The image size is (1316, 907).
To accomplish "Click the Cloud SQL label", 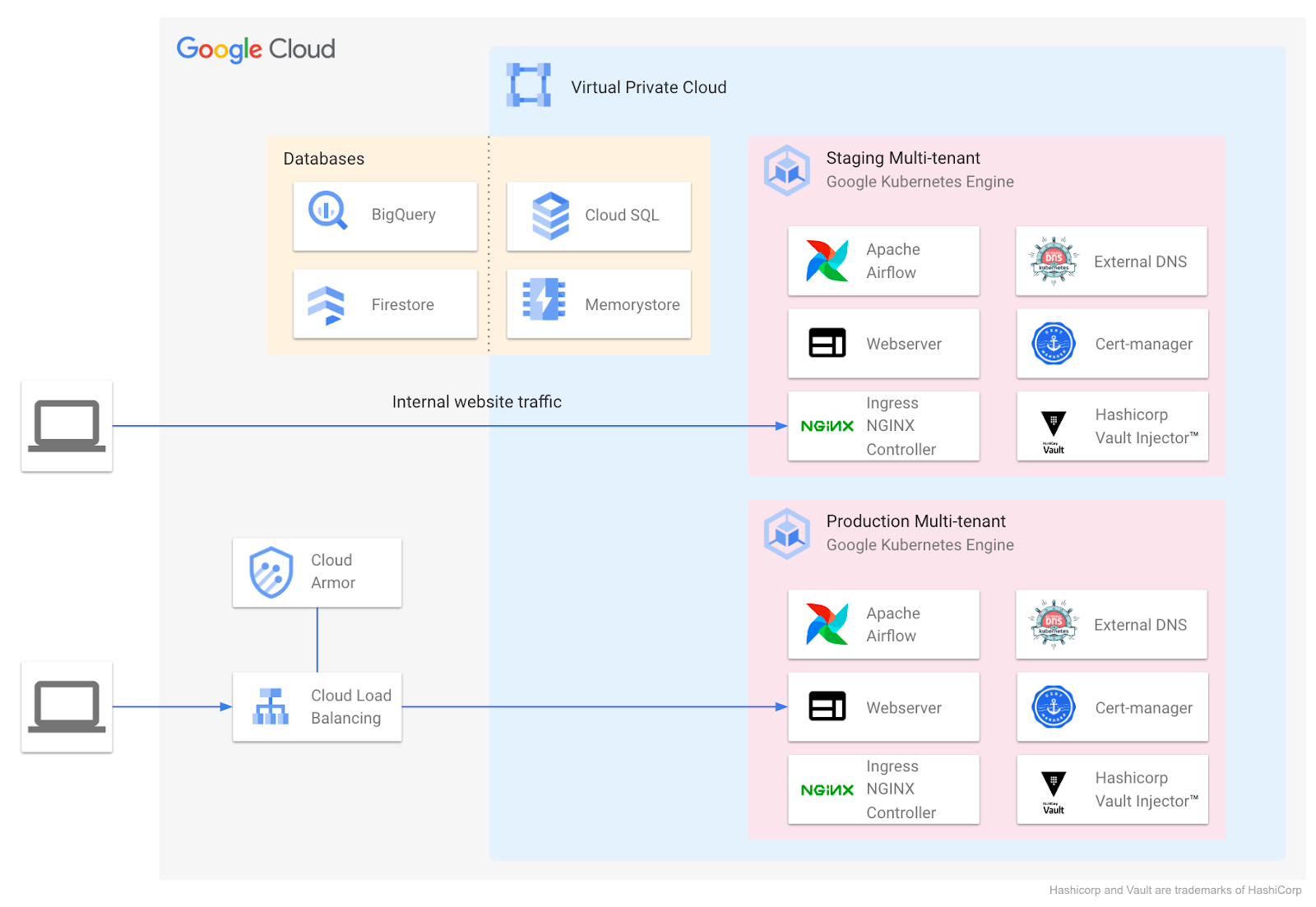I will click(622, 215).
